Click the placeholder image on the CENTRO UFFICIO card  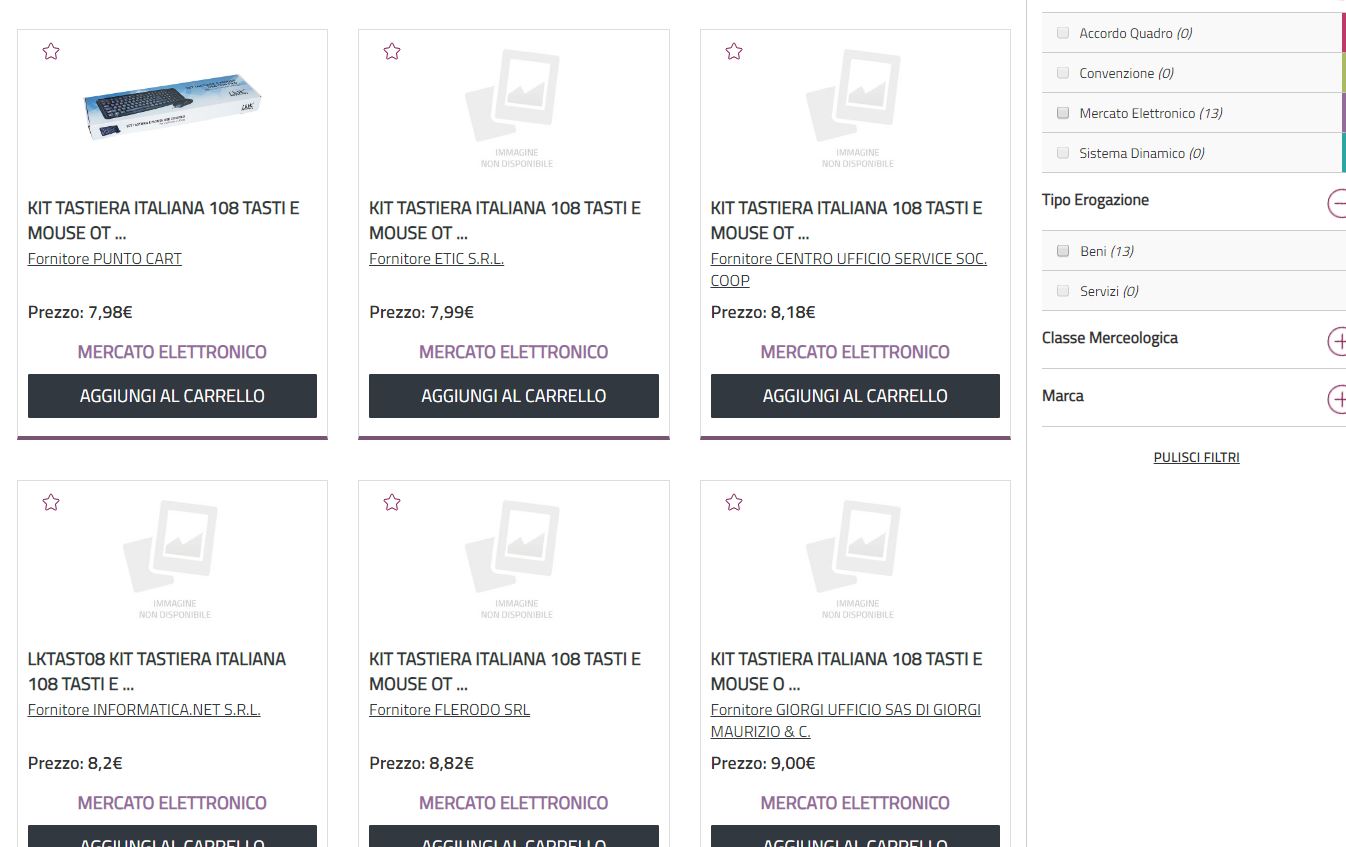(x=856, y=108)
